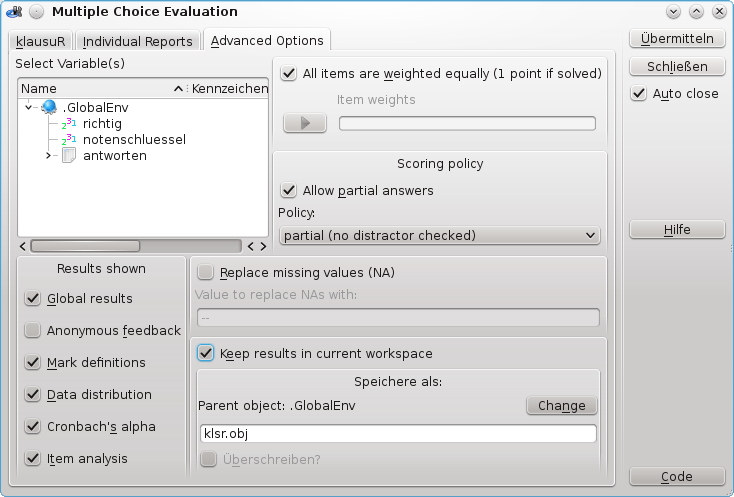Select the notenschluessel numeric variable icon

[x=69, y=139]
